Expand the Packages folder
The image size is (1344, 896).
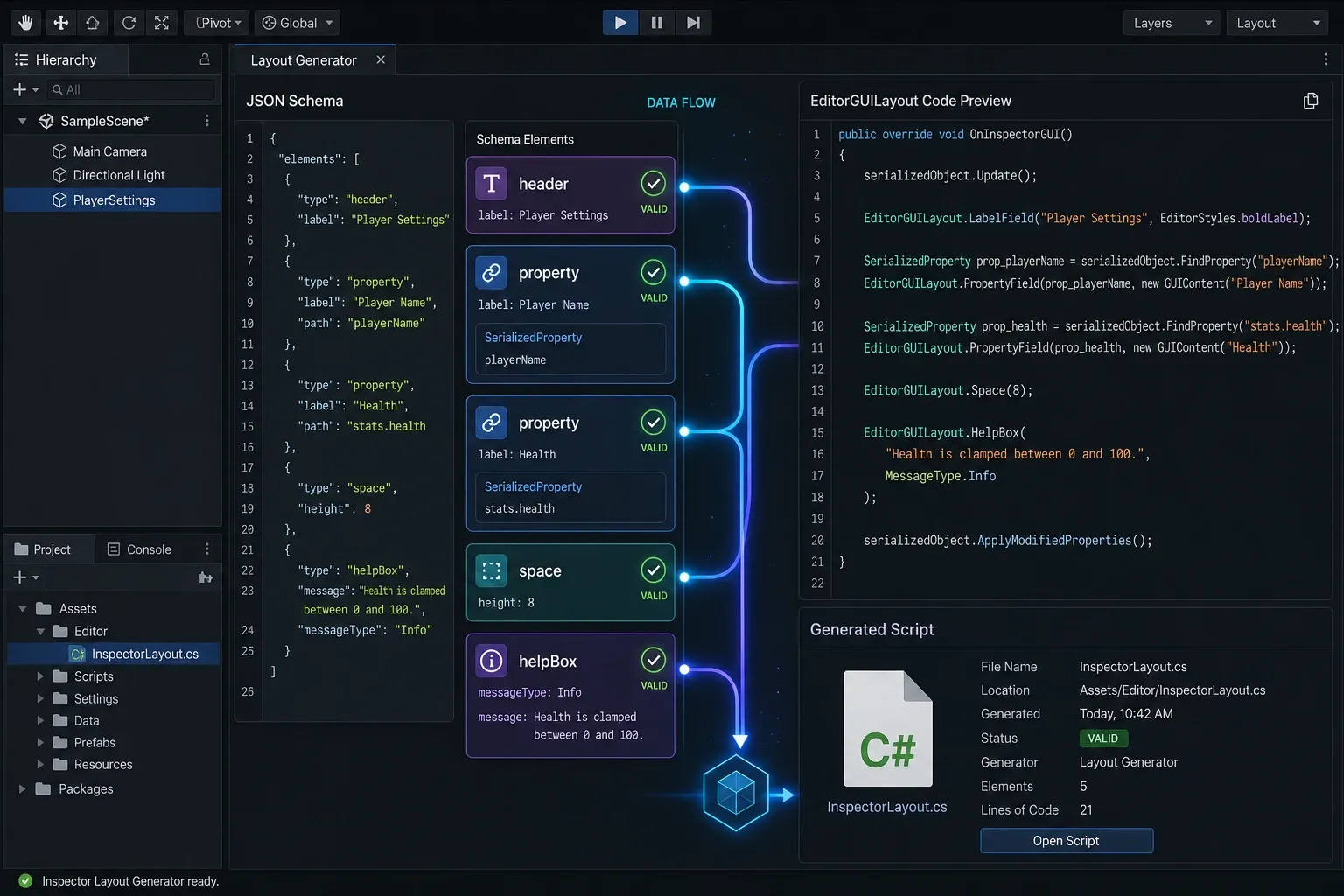pos(23,788)
